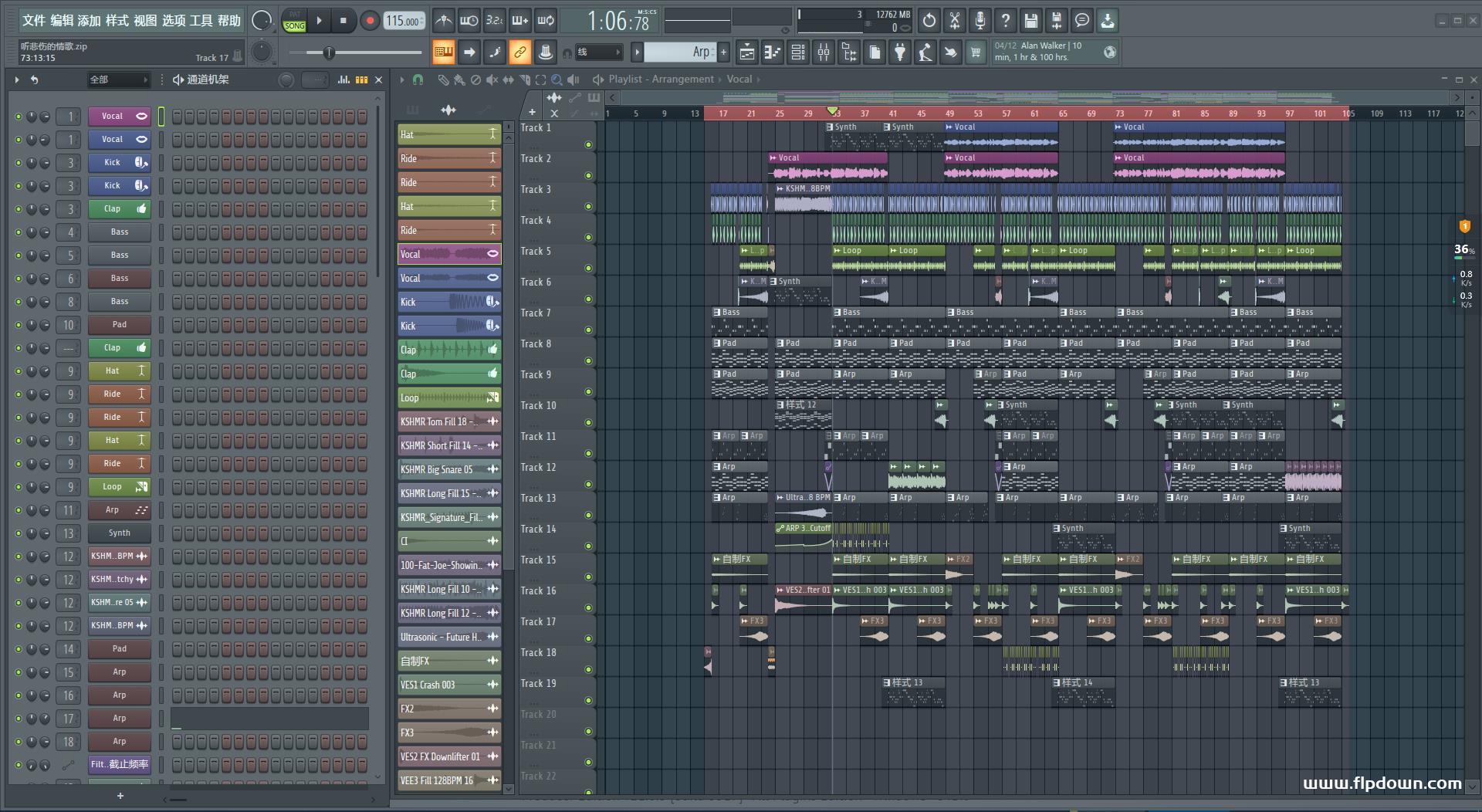The height and width of the screenshot is (812, 1482).
Task: Toggle the recording countdown icon
Action: click(494, 21)
